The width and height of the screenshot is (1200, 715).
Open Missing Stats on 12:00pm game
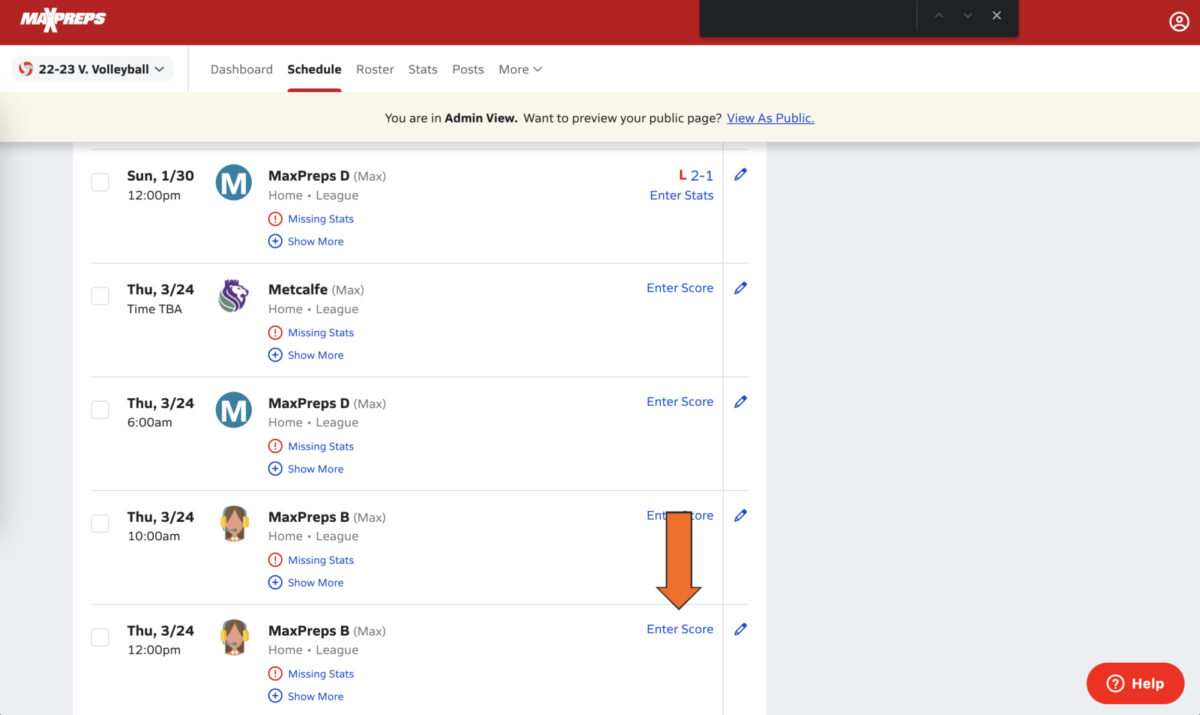tap(311, 675)
